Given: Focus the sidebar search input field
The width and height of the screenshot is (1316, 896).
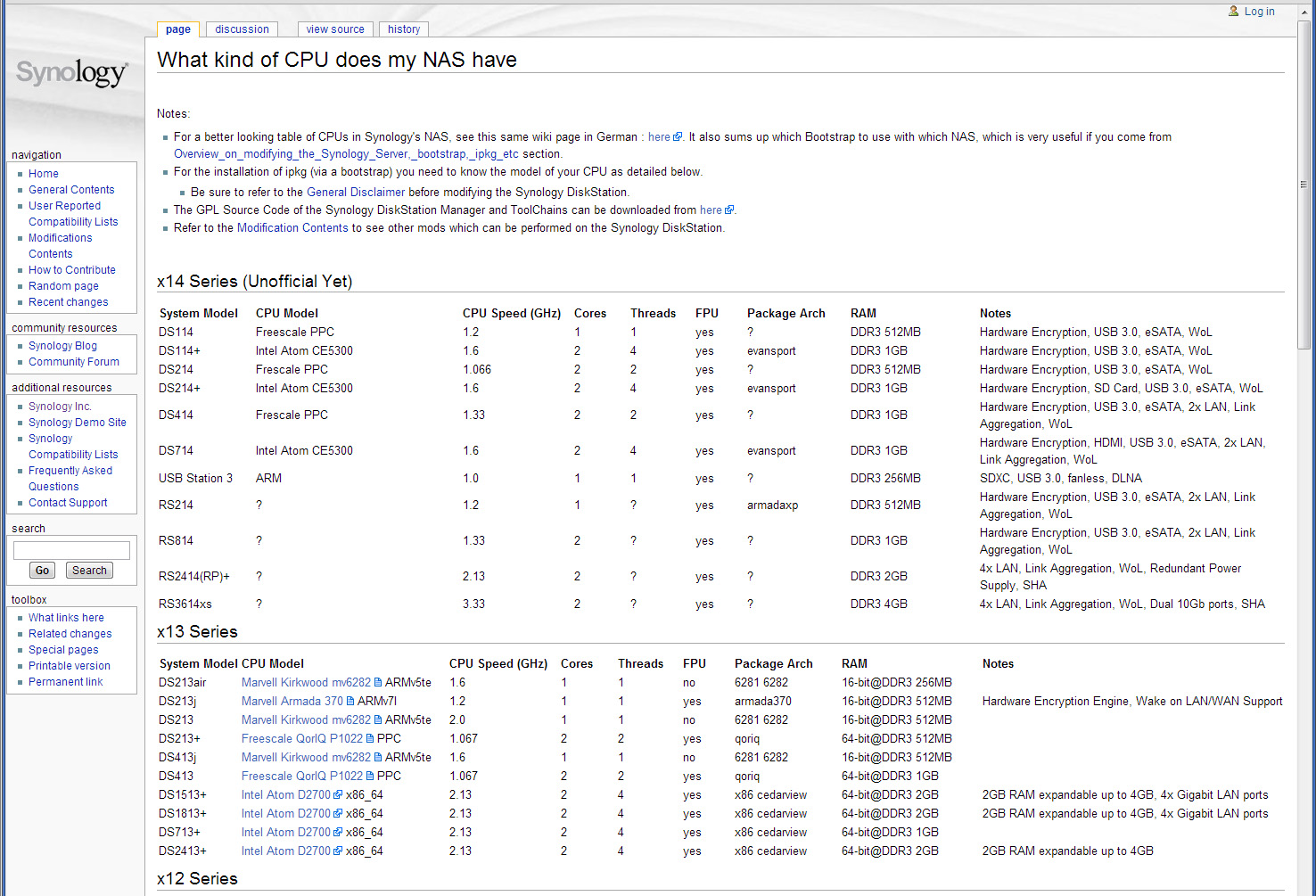Looking at the screenshot, I should pyautogui.click(x=71, y=550).
